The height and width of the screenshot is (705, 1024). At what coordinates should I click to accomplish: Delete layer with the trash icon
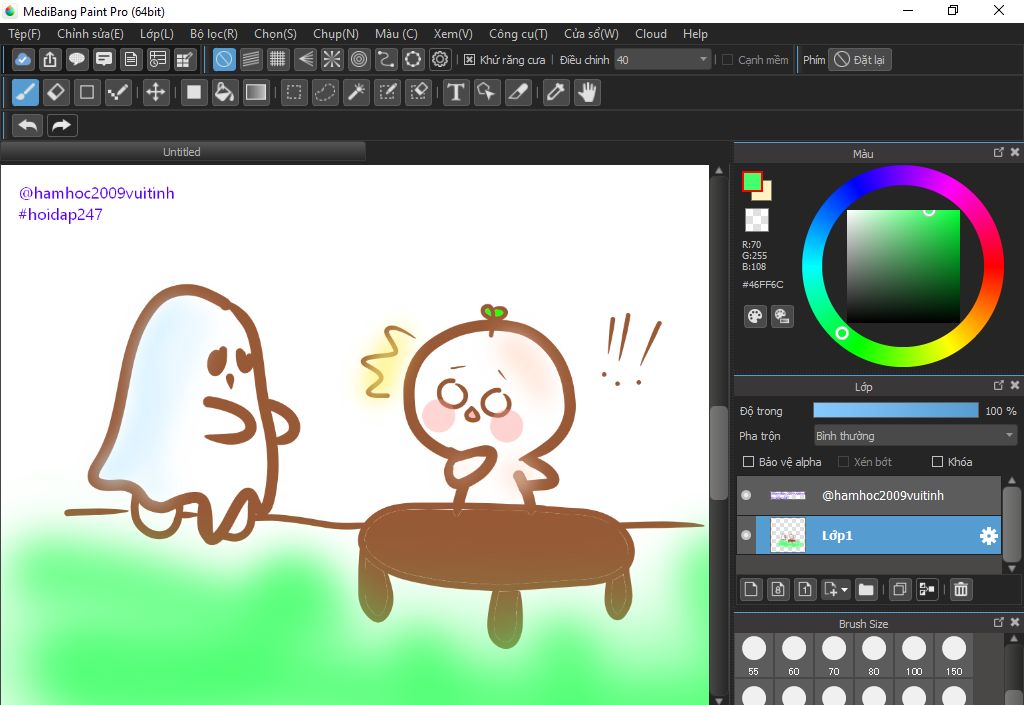point(961,589)
